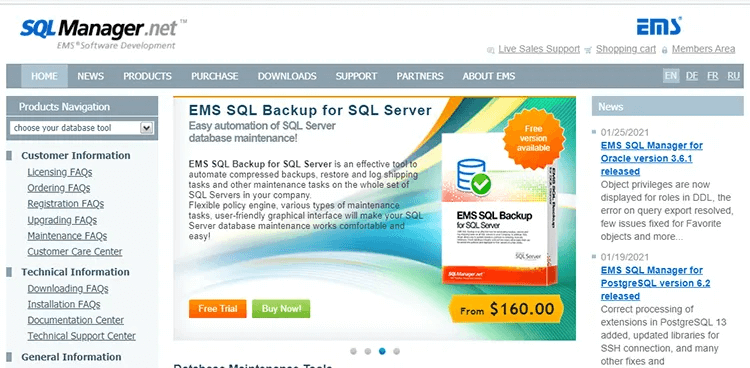
Task: Click the 01/19/2021 news date
Action: click(625, 257)
